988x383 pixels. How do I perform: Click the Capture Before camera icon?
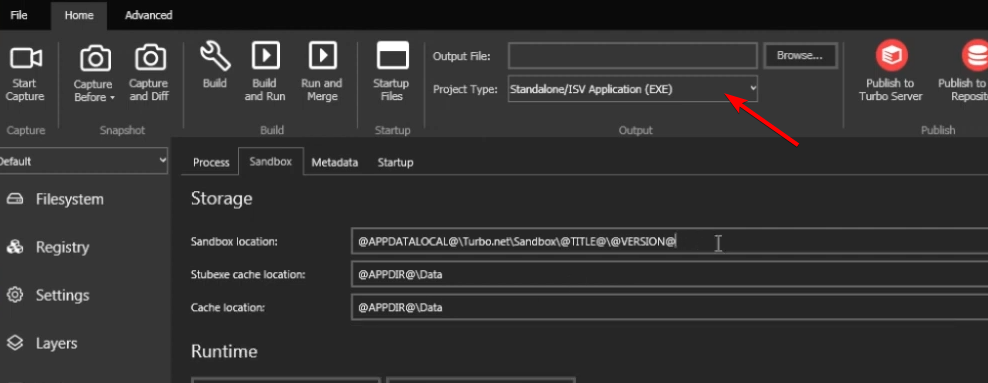[96, 59]
